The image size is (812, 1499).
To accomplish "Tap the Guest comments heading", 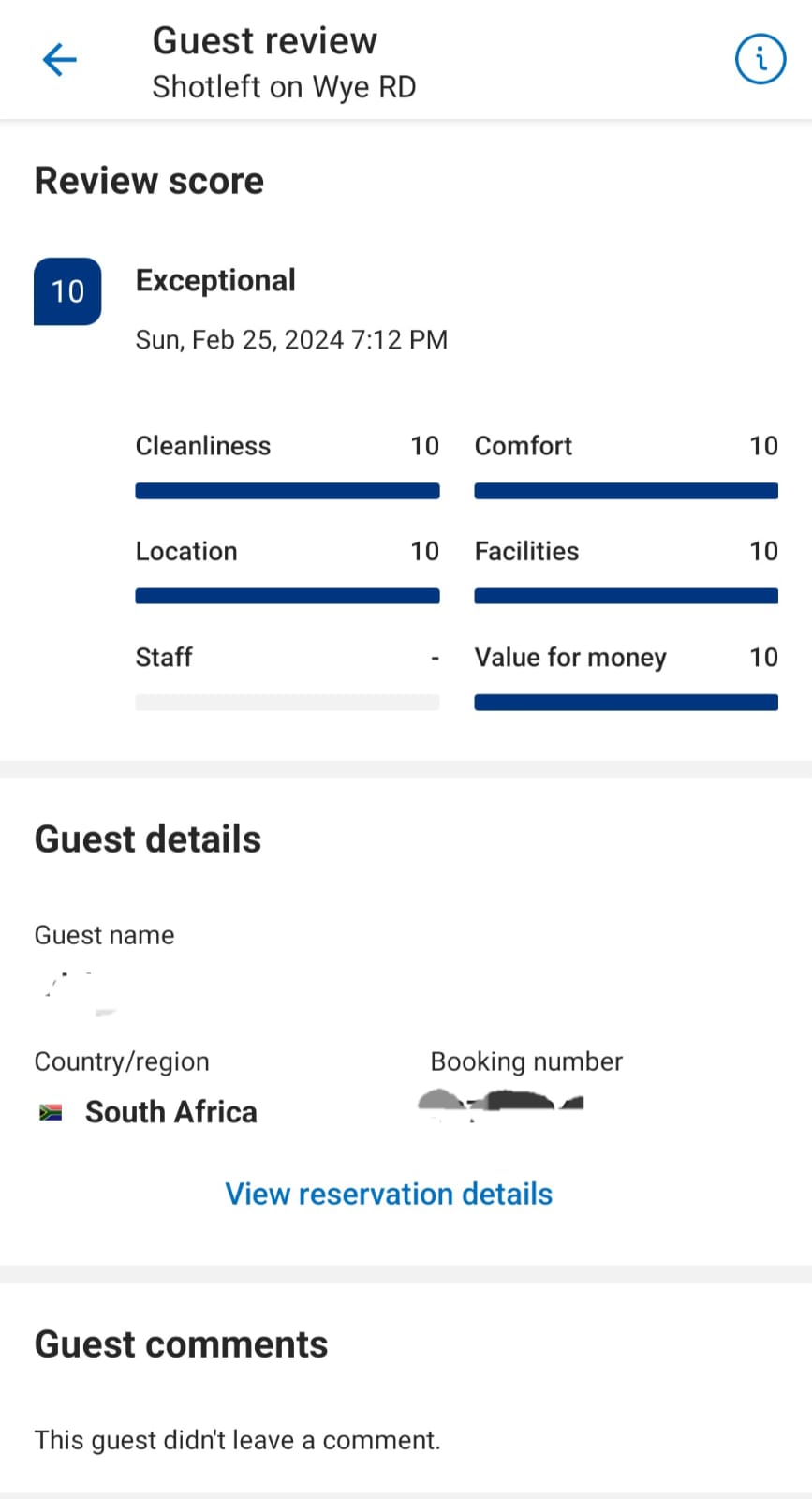I will coord(181,1344).
